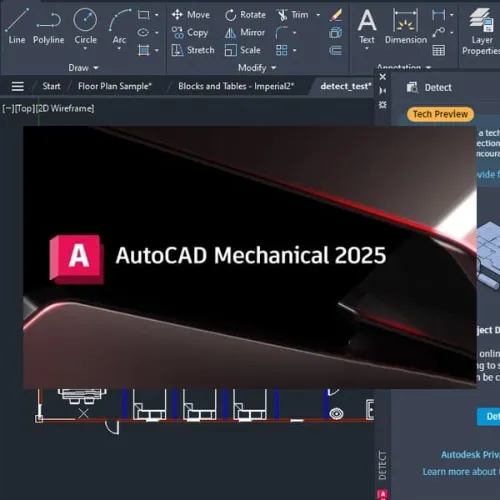
Task: Click the Hatch tool icon
Action: coord(143,50)
